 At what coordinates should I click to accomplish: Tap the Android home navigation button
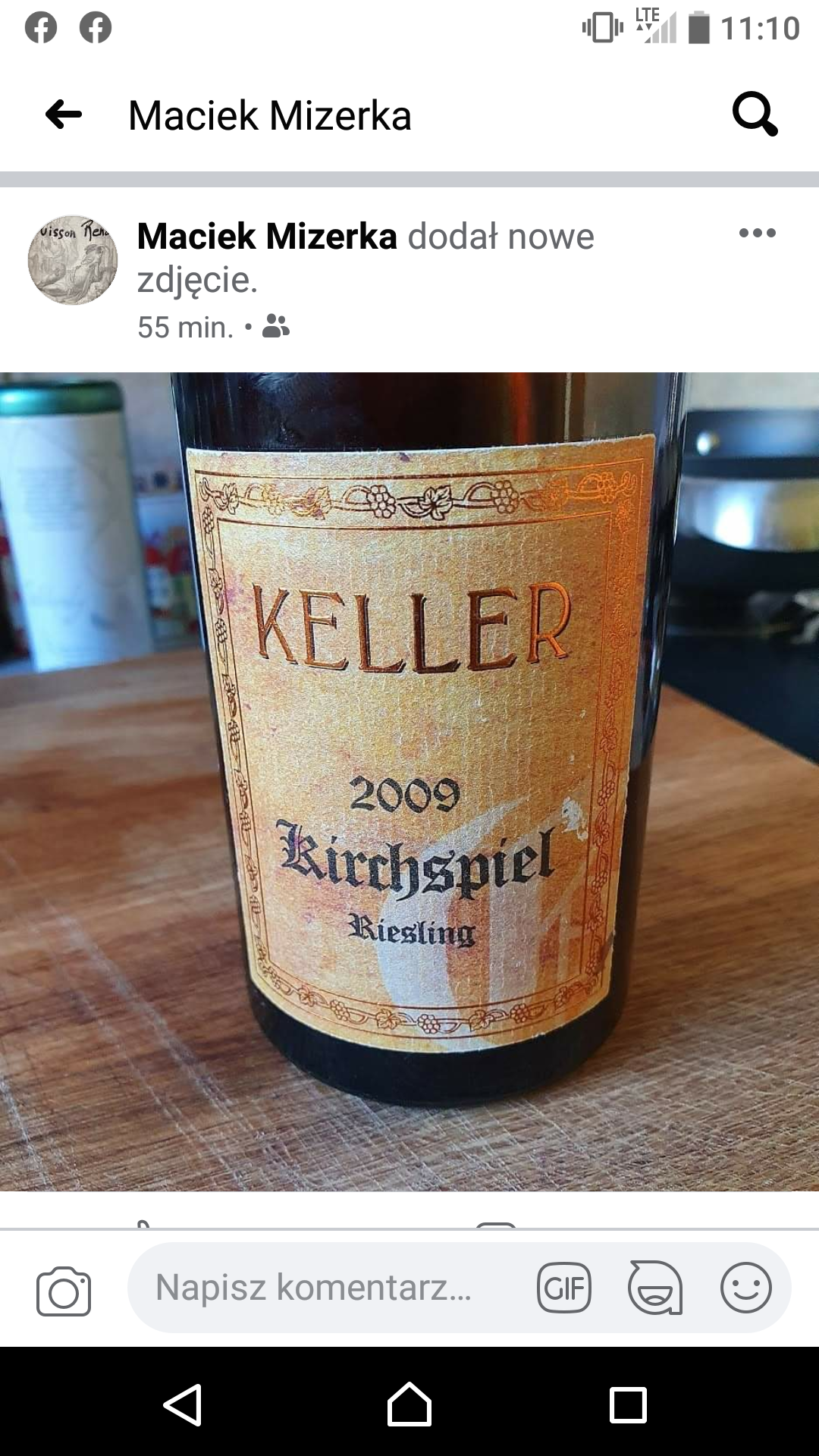[409, 1404]
